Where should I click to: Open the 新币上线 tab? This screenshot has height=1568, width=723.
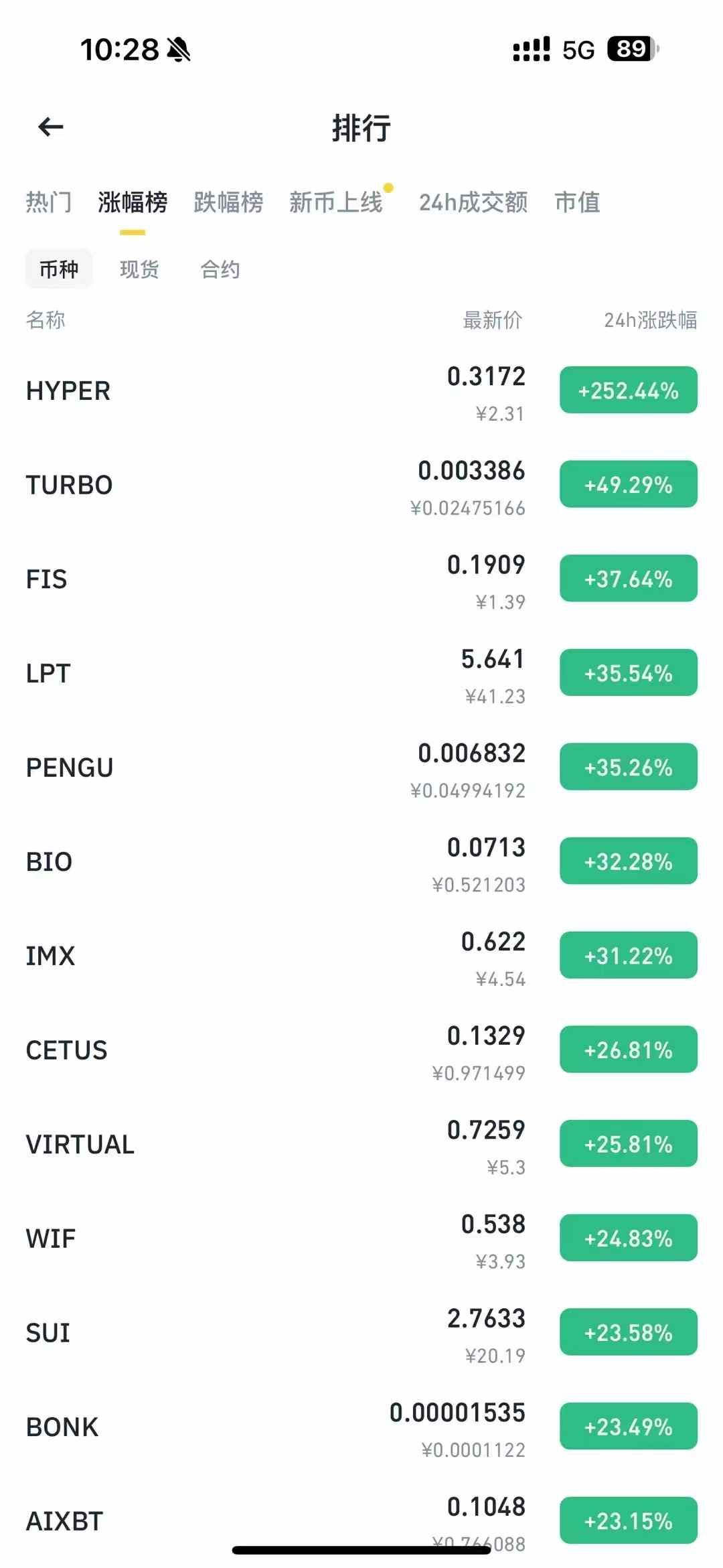[x=336, y=202]
